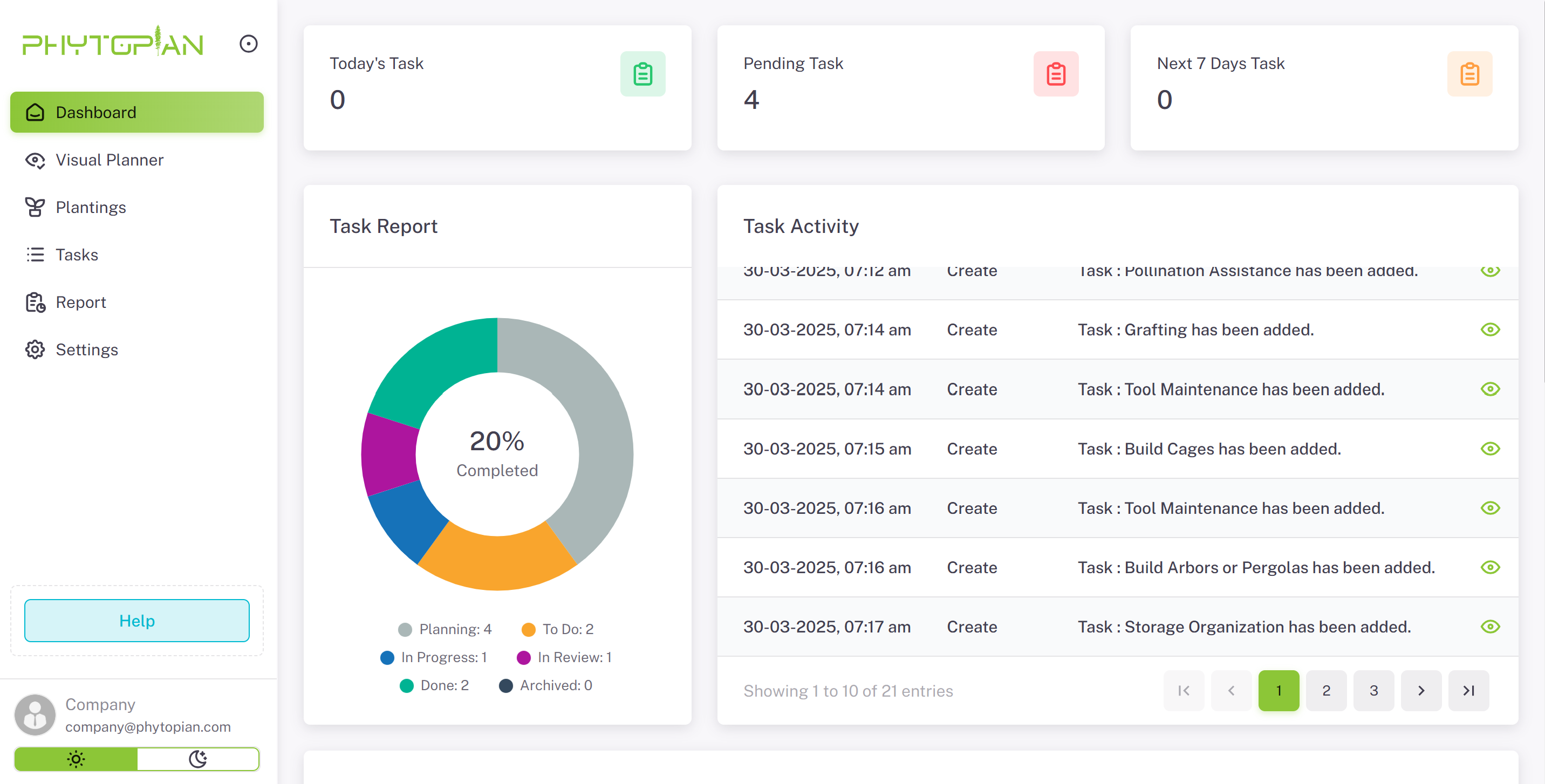Open Visual Planner from sidebar
1545x784 pixels.
[x=109, y=160]
